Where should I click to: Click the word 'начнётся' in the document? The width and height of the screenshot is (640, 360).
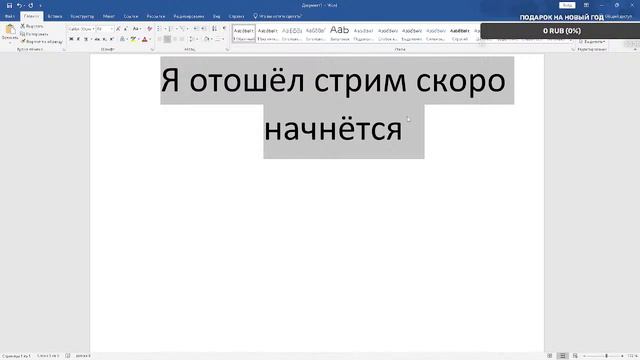click(x=333, y=129)
